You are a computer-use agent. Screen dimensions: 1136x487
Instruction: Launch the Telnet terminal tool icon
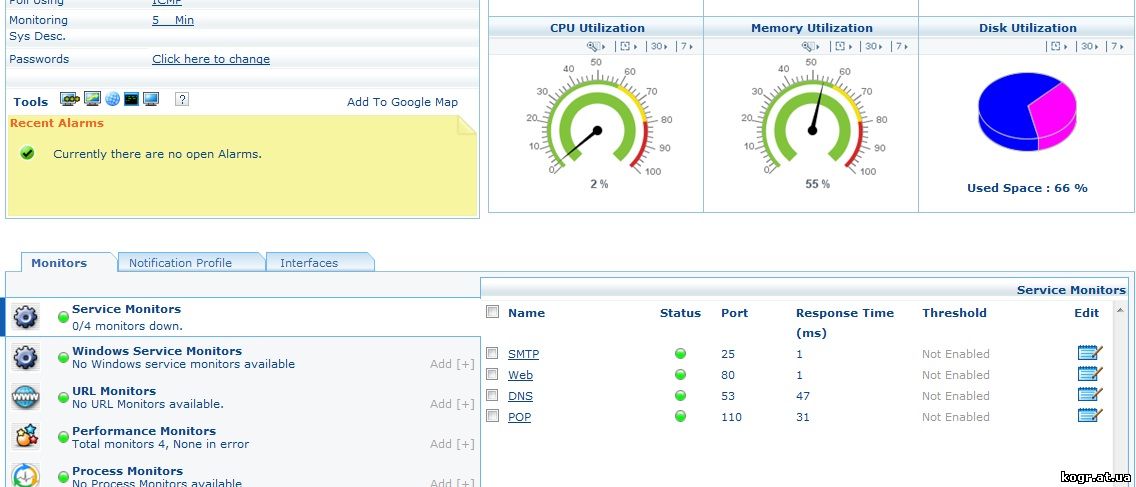tap(131, 99)
